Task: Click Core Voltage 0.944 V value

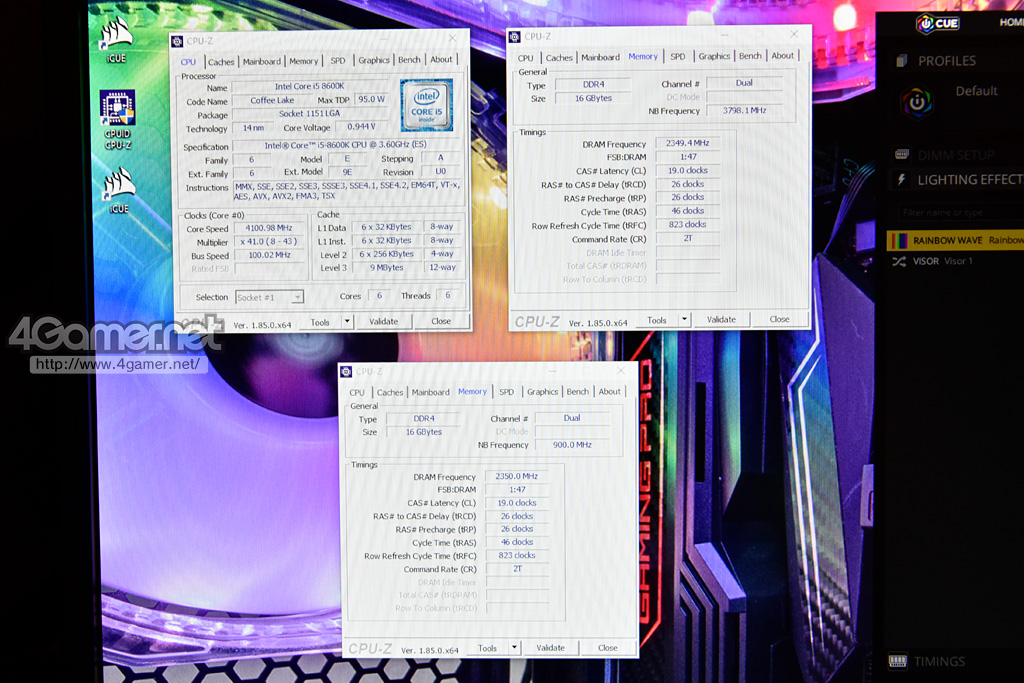Action: point(361,127)
